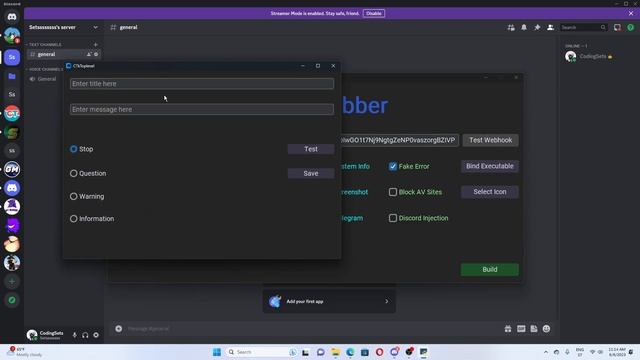This screenshot has width=640, height=360.
Task: Open User Settings gear icon
Action: point(96,335)
